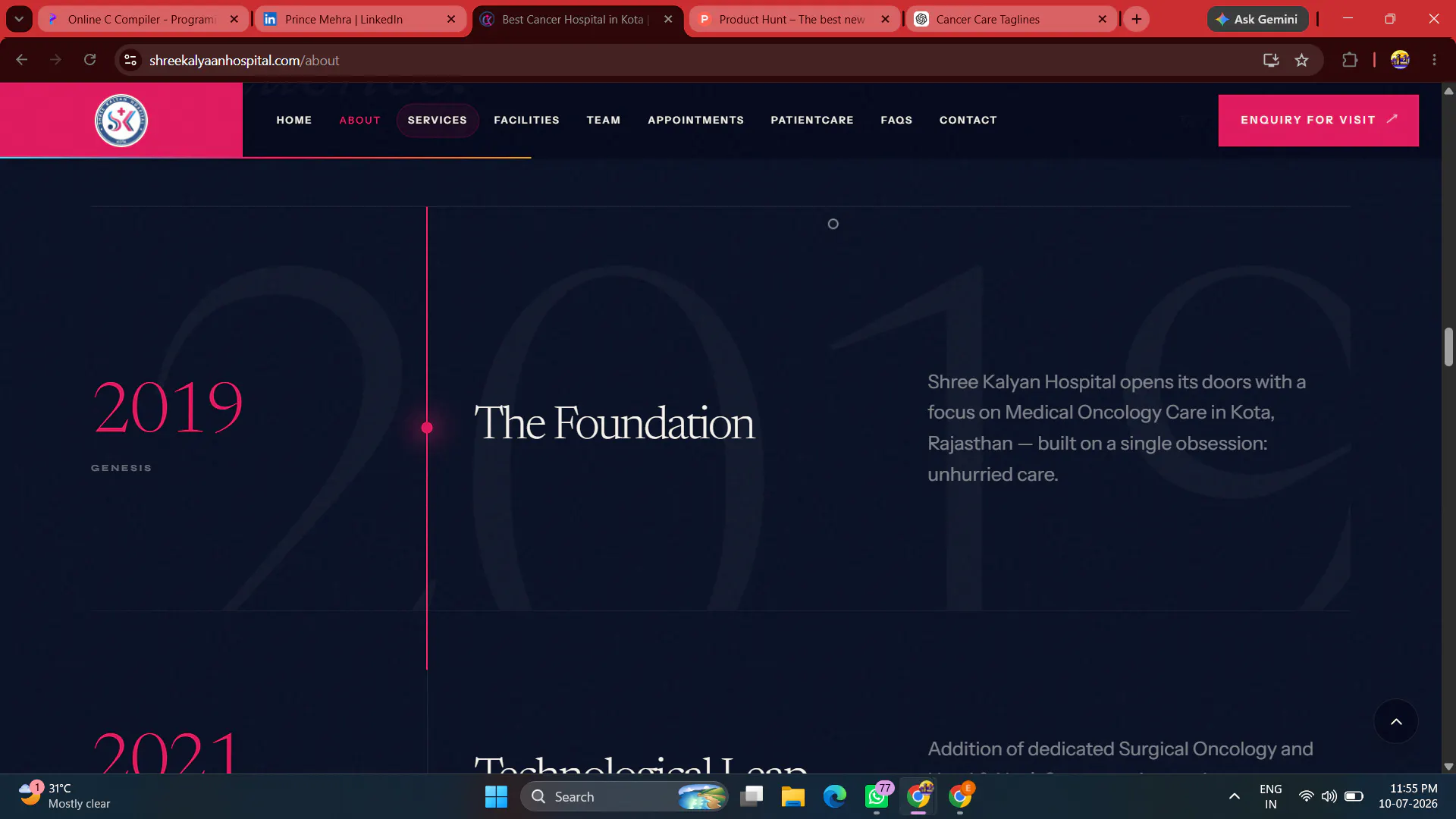
Task: Open the ABOUT nav item
Action: pyautogui.click(x=360, y=121)
